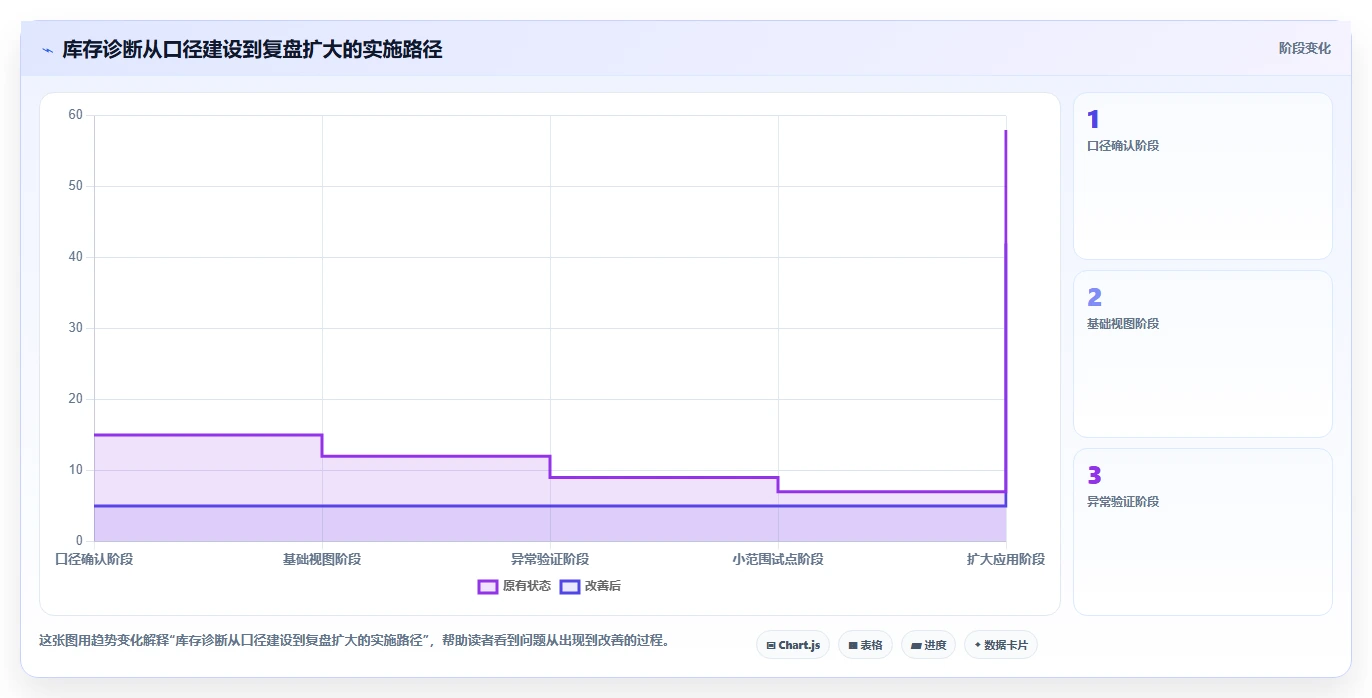This screenshot has width=1372, height=698.
Task: Click x-axis label 扩大应用阶段
Action: pos(1006,559)
